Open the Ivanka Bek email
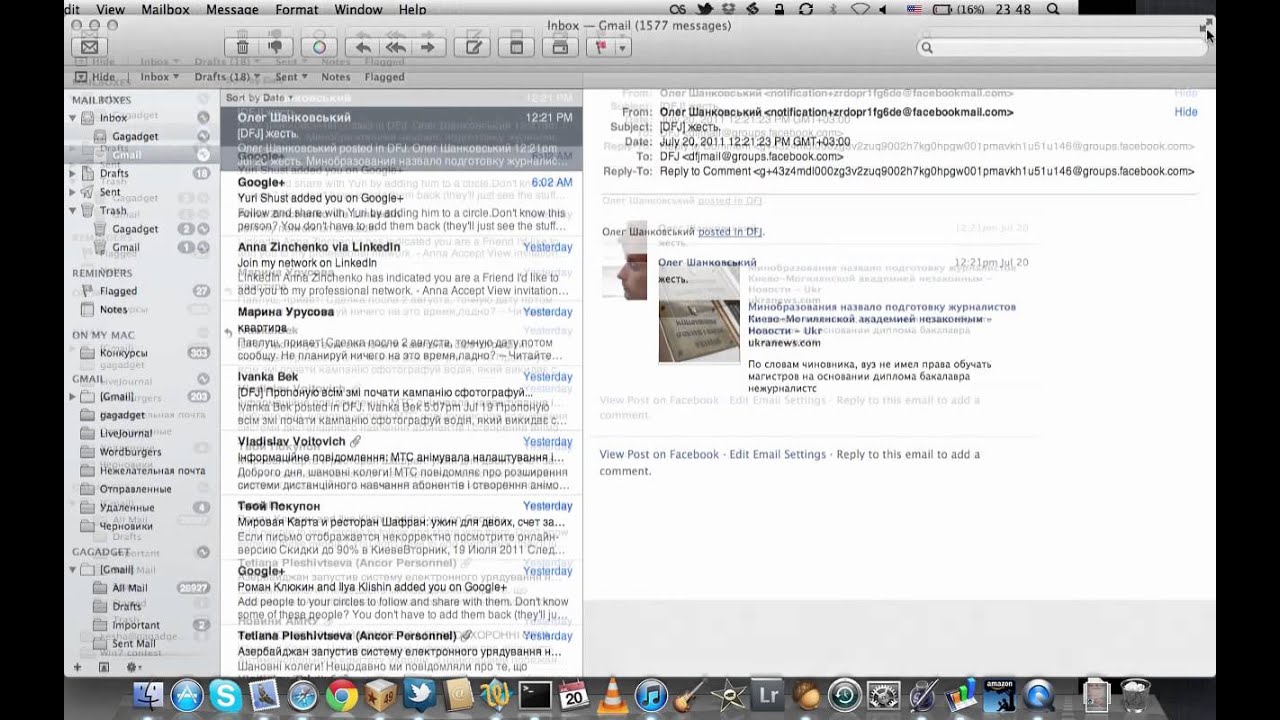 tap(401, 399)
